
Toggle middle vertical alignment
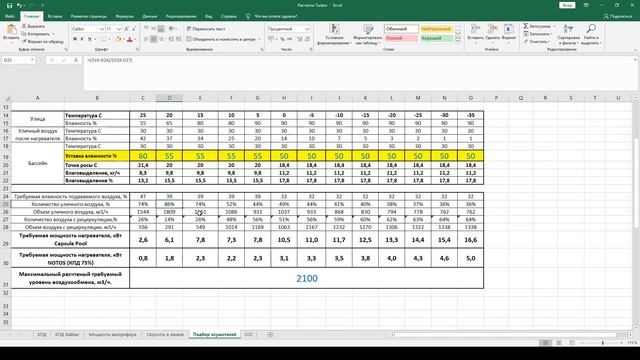pyautogui.click(x=153, y=29)
